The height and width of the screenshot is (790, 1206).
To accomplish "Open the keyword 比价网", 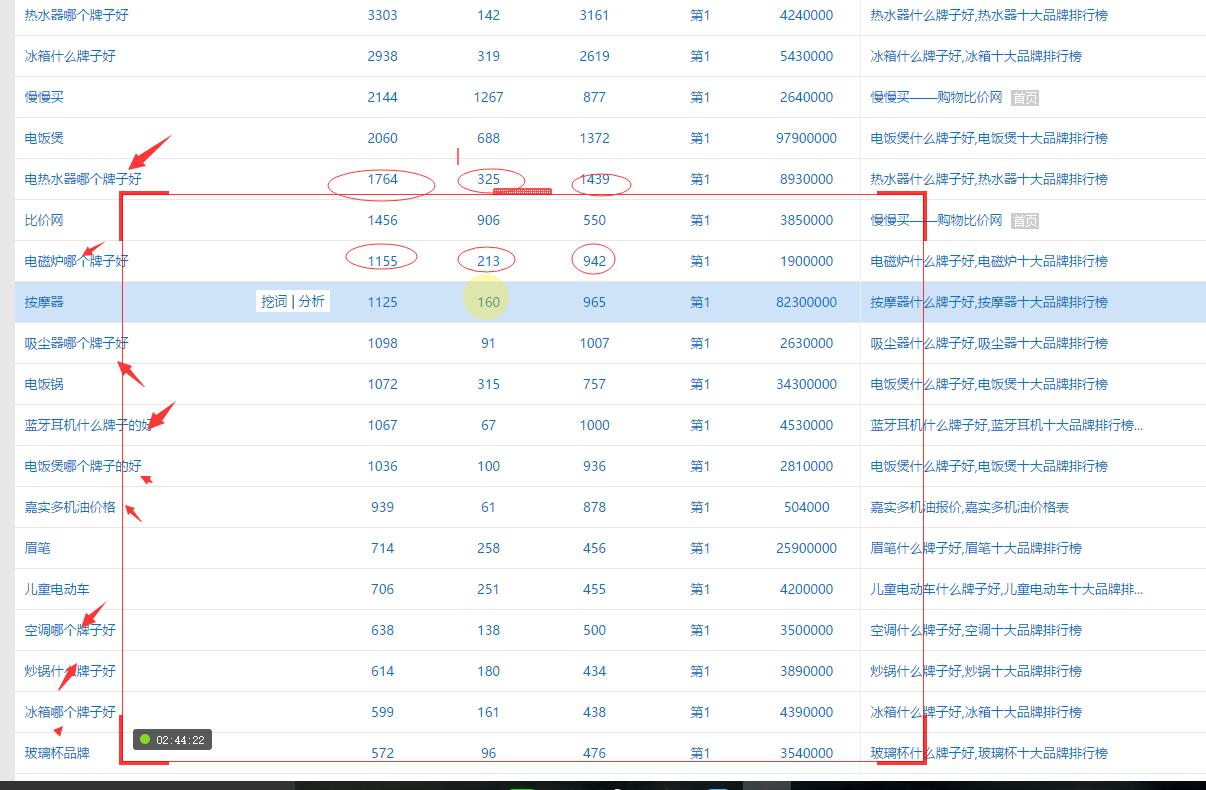I will click(x=45, y=220).
